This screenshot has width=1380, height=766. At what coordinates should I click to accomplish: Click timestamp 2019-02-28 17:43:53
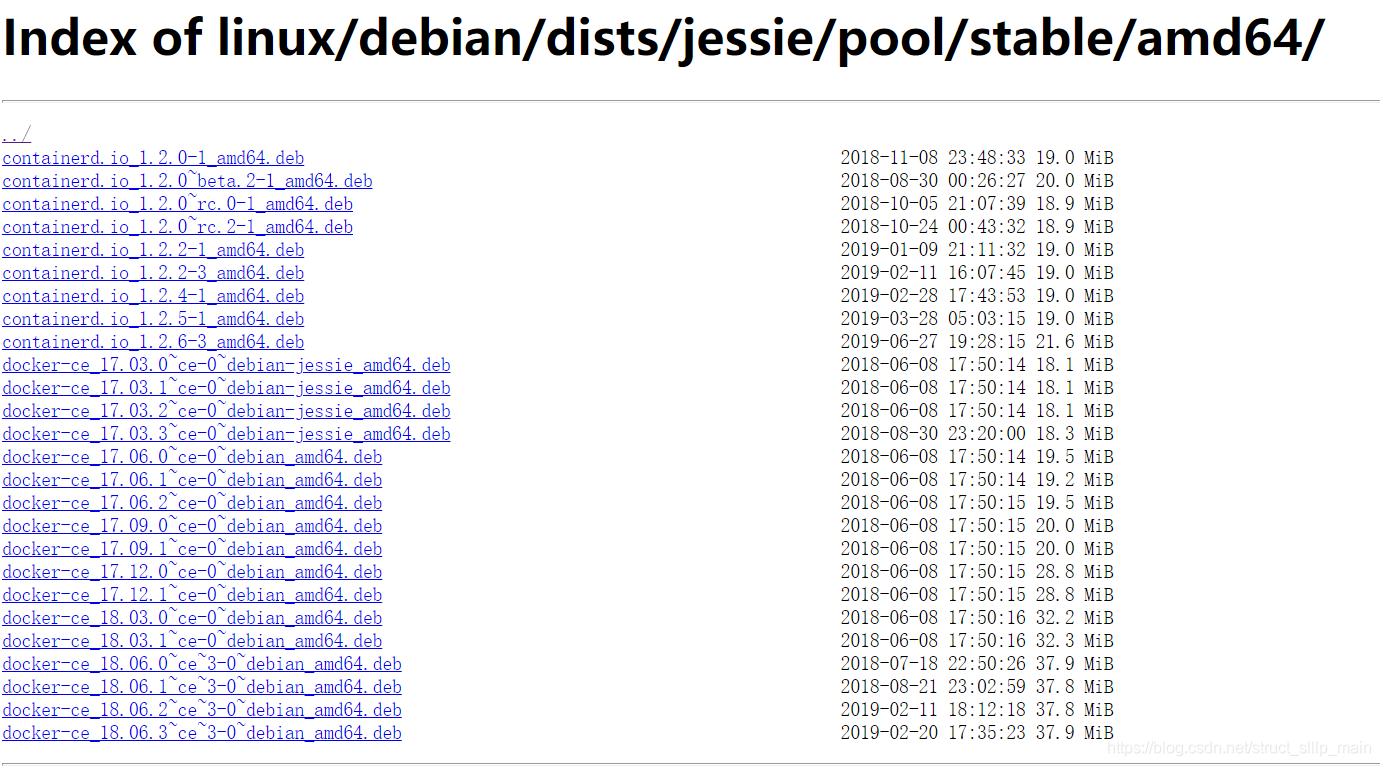[933, 296]
